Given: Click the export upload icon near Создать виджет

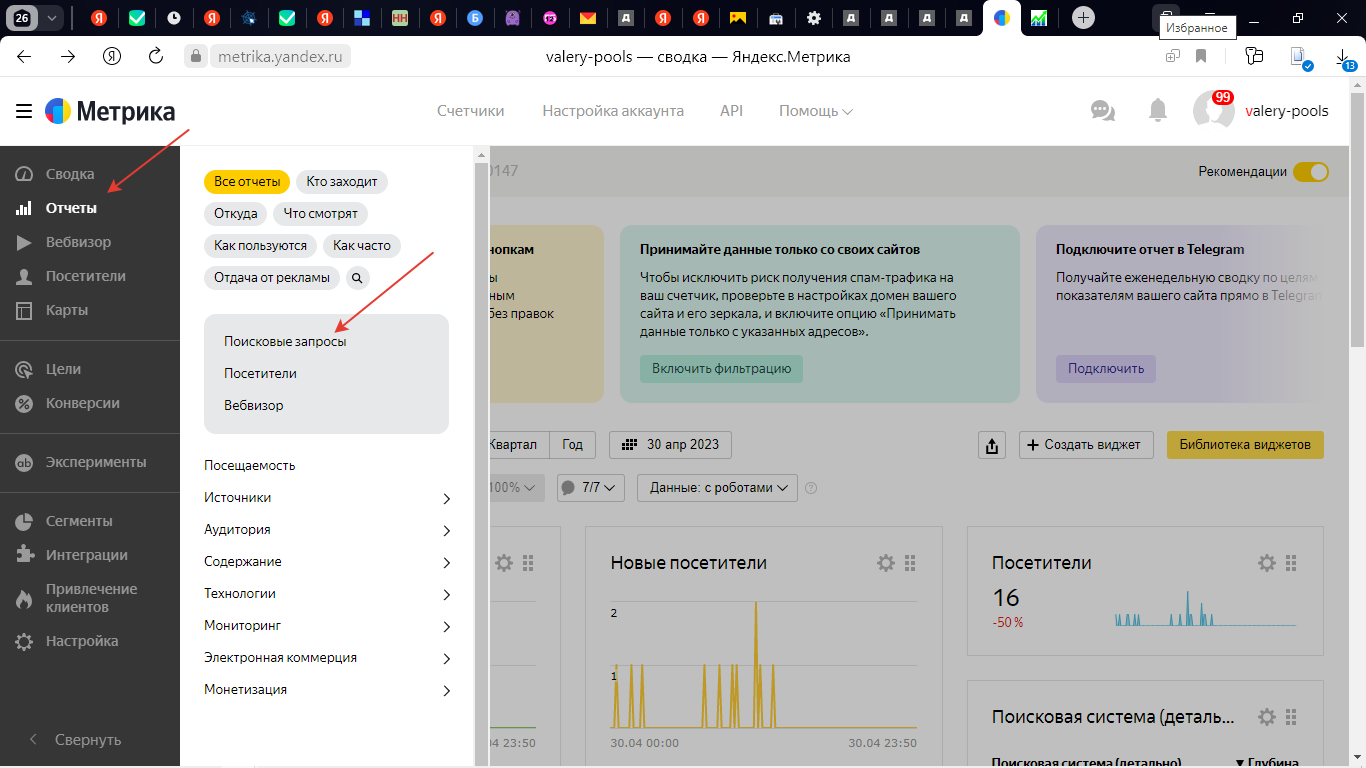Looking at the screenshot, I should (x=991, y=445).
